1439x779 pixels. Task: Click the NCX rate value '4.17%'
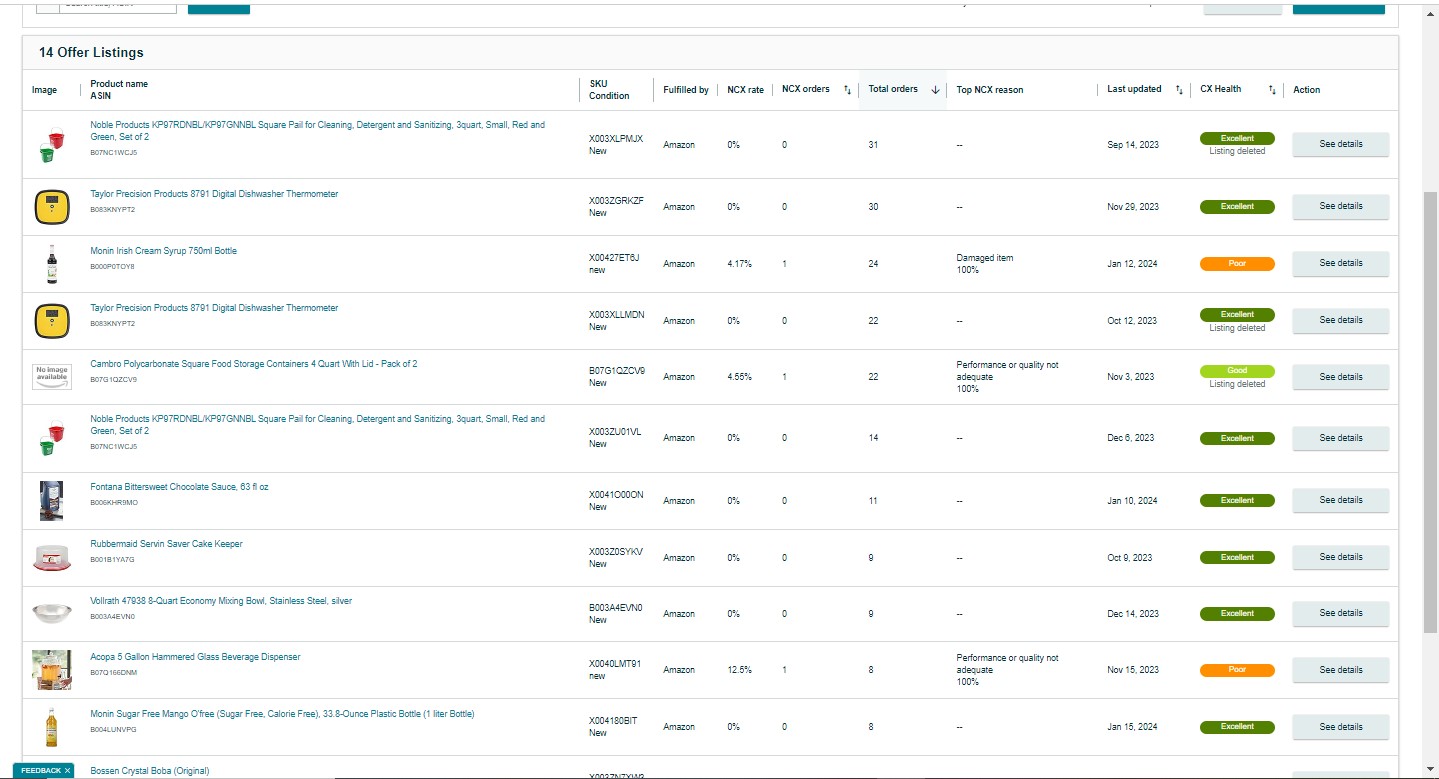[x=739, y=264]
